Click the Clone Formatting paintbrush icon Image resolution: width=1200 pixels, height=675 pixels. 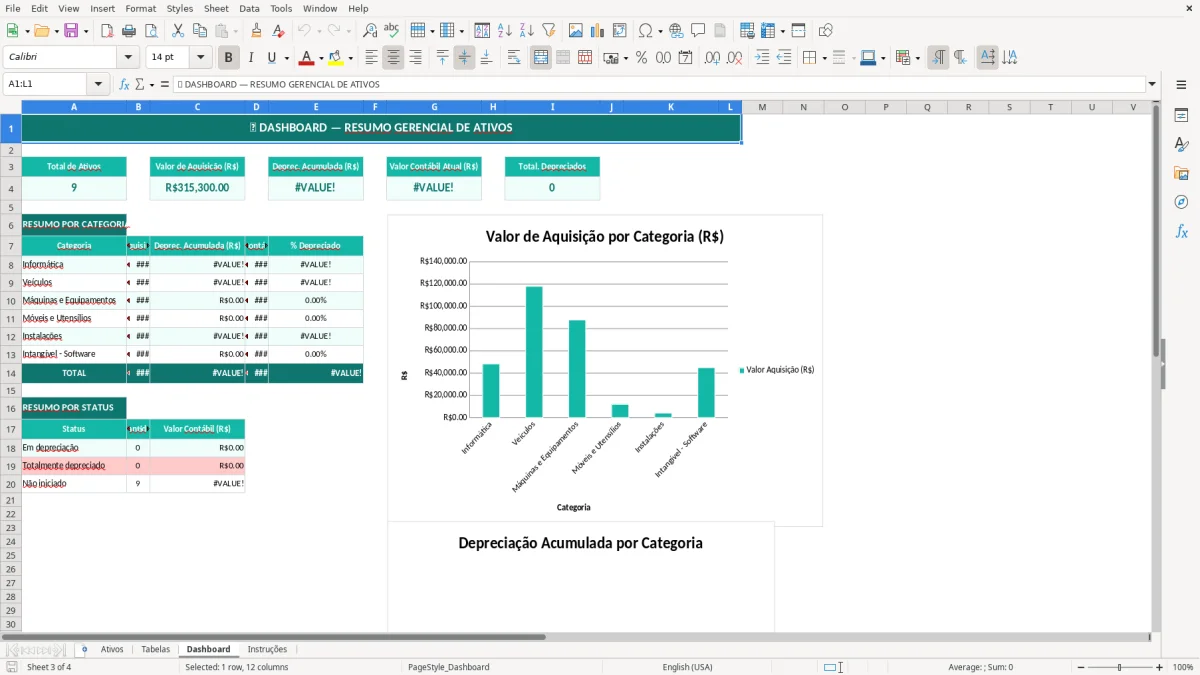click(x=256, y=30)
